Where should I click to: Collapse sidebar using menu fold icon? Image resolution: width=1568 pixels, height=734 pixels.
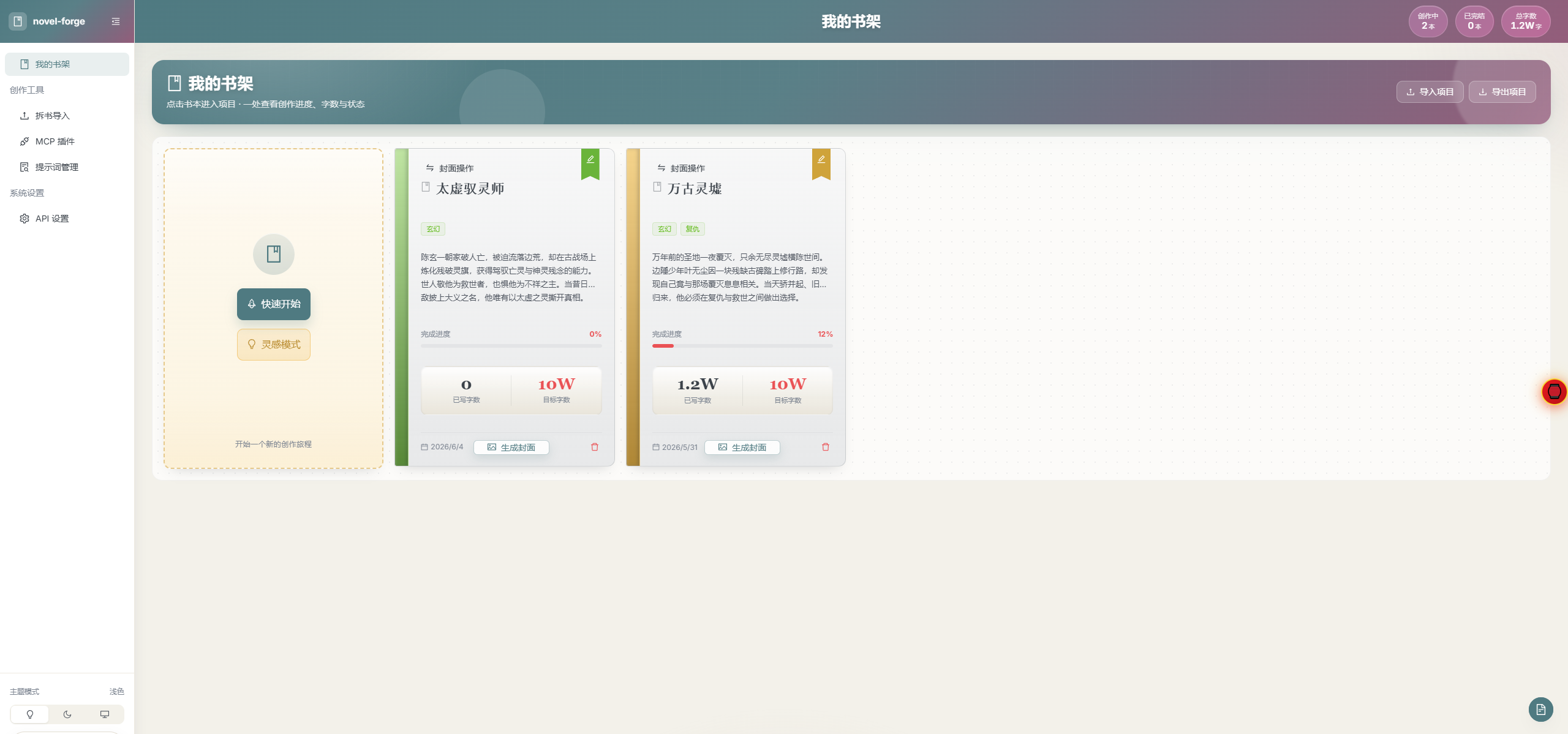[x=116, y=21]
